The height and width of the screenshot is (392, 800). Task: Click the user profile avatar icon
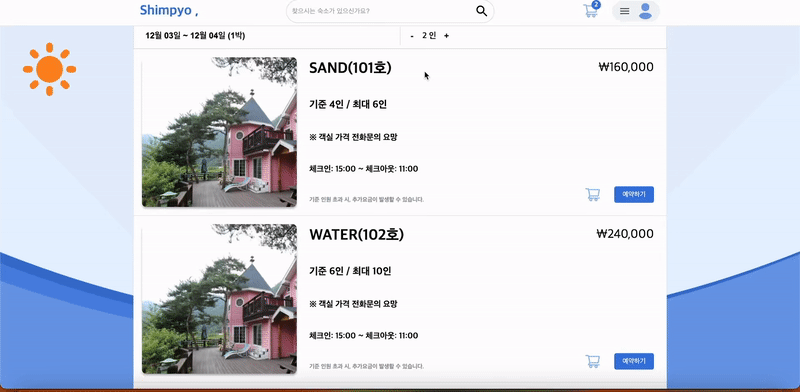click(x=645, y=11)
